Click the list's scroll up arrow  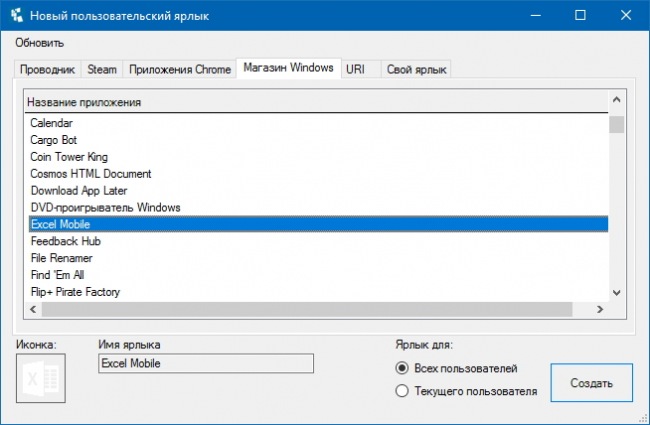pyautogui.click(x=616, y=100)
